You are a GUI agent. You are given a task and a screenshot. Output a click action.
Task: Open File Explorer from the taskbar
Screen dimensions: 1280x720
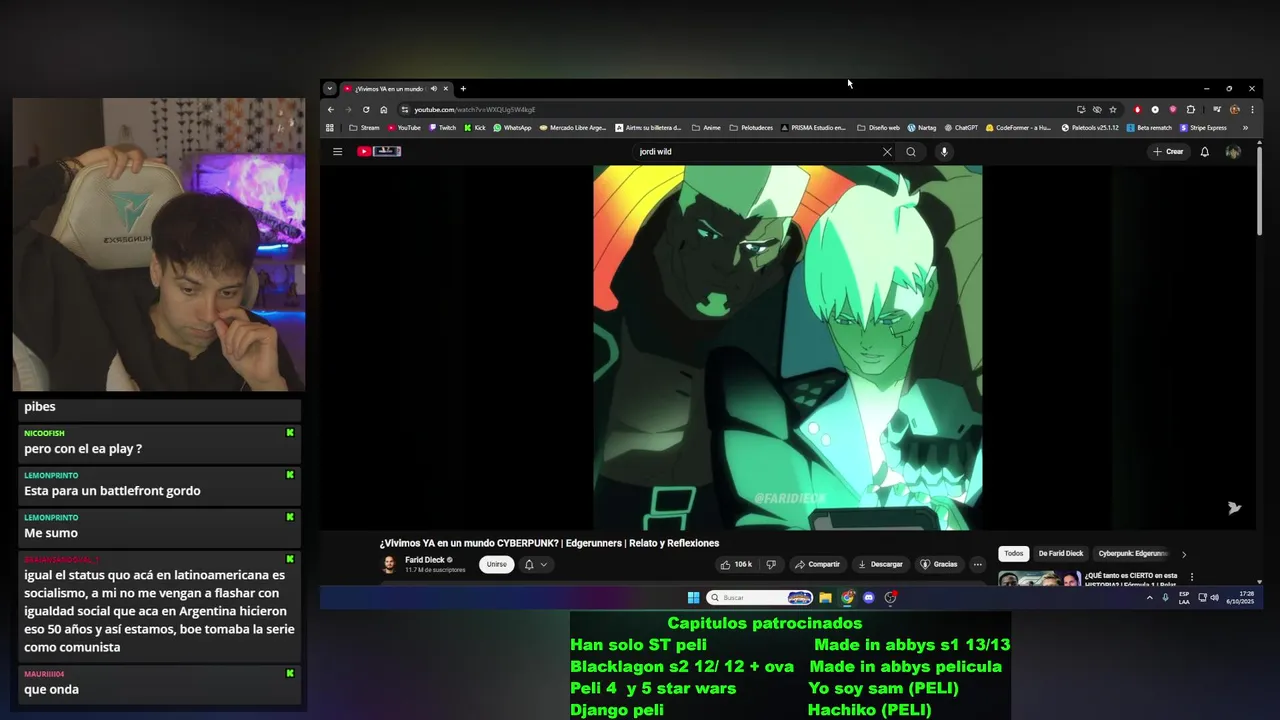click(x=825, y=598)
